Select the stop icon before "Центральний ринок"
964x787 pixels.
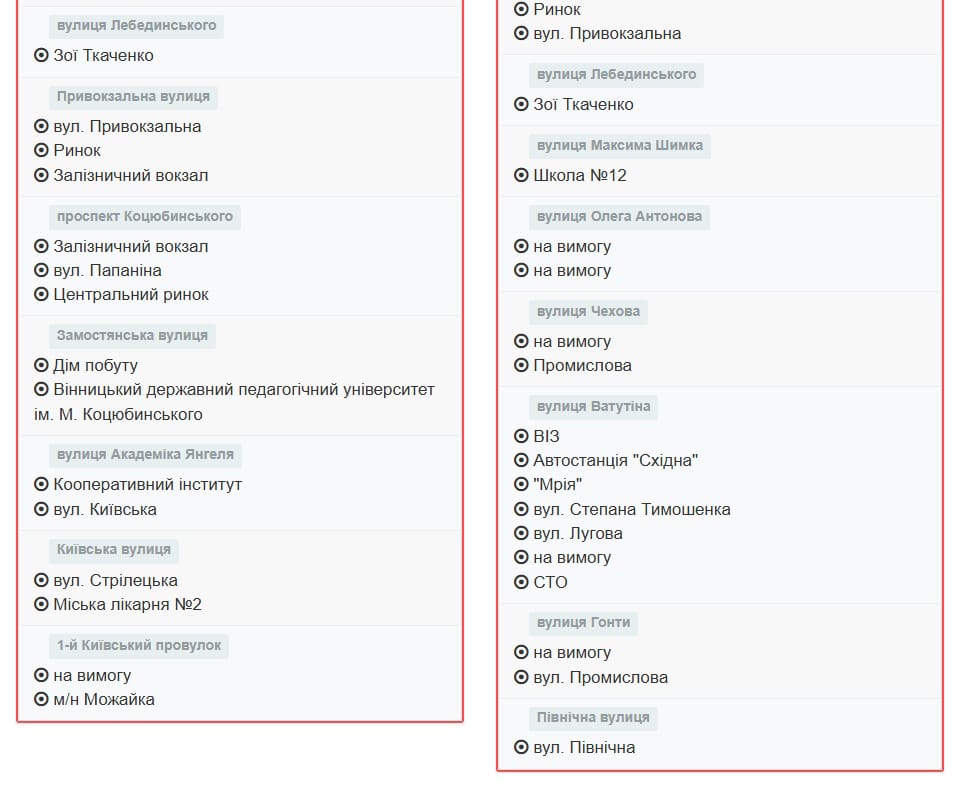[41, 294]
